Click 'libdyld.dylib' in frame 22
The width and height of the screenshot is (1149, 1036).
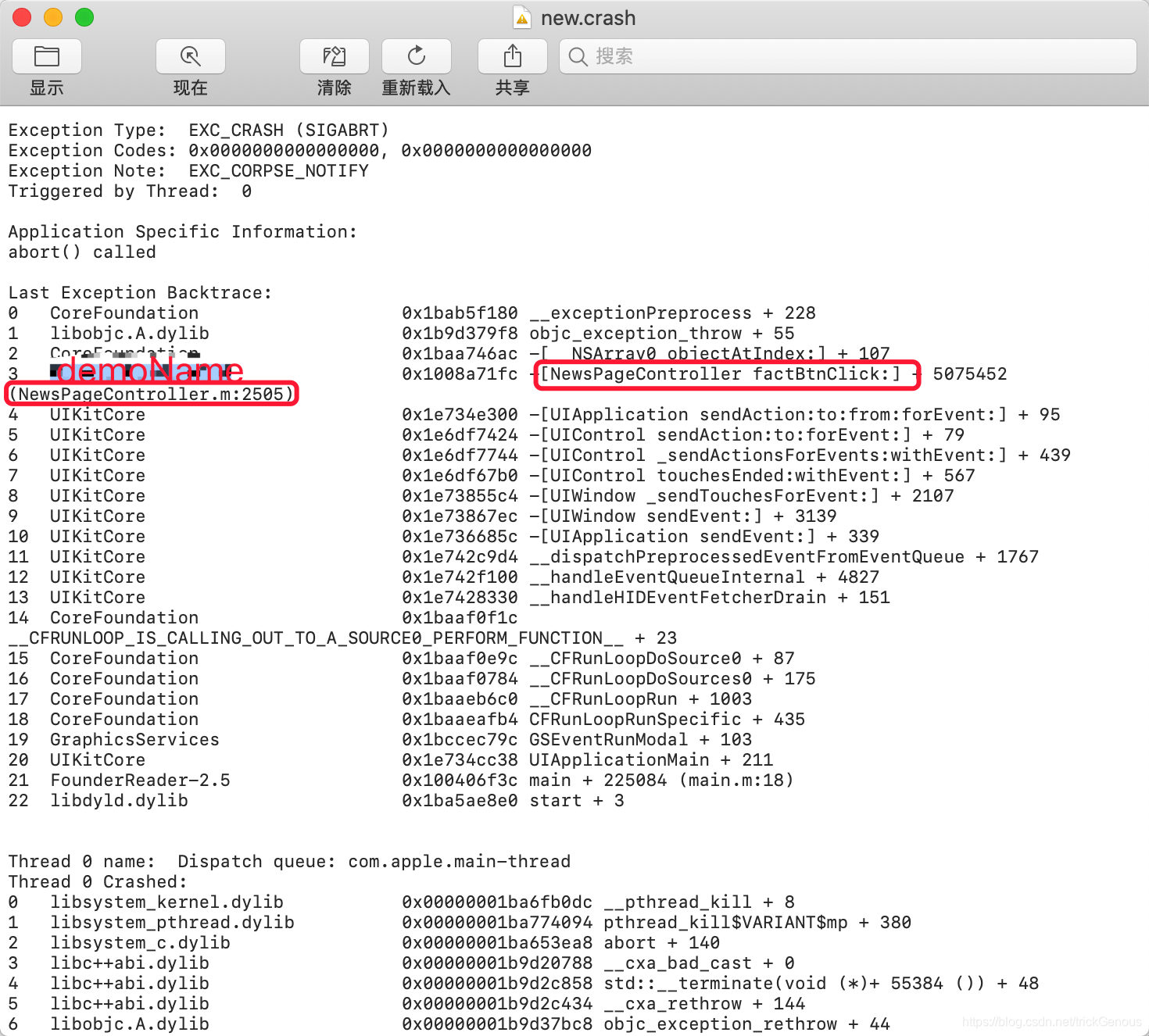[119, 800]
